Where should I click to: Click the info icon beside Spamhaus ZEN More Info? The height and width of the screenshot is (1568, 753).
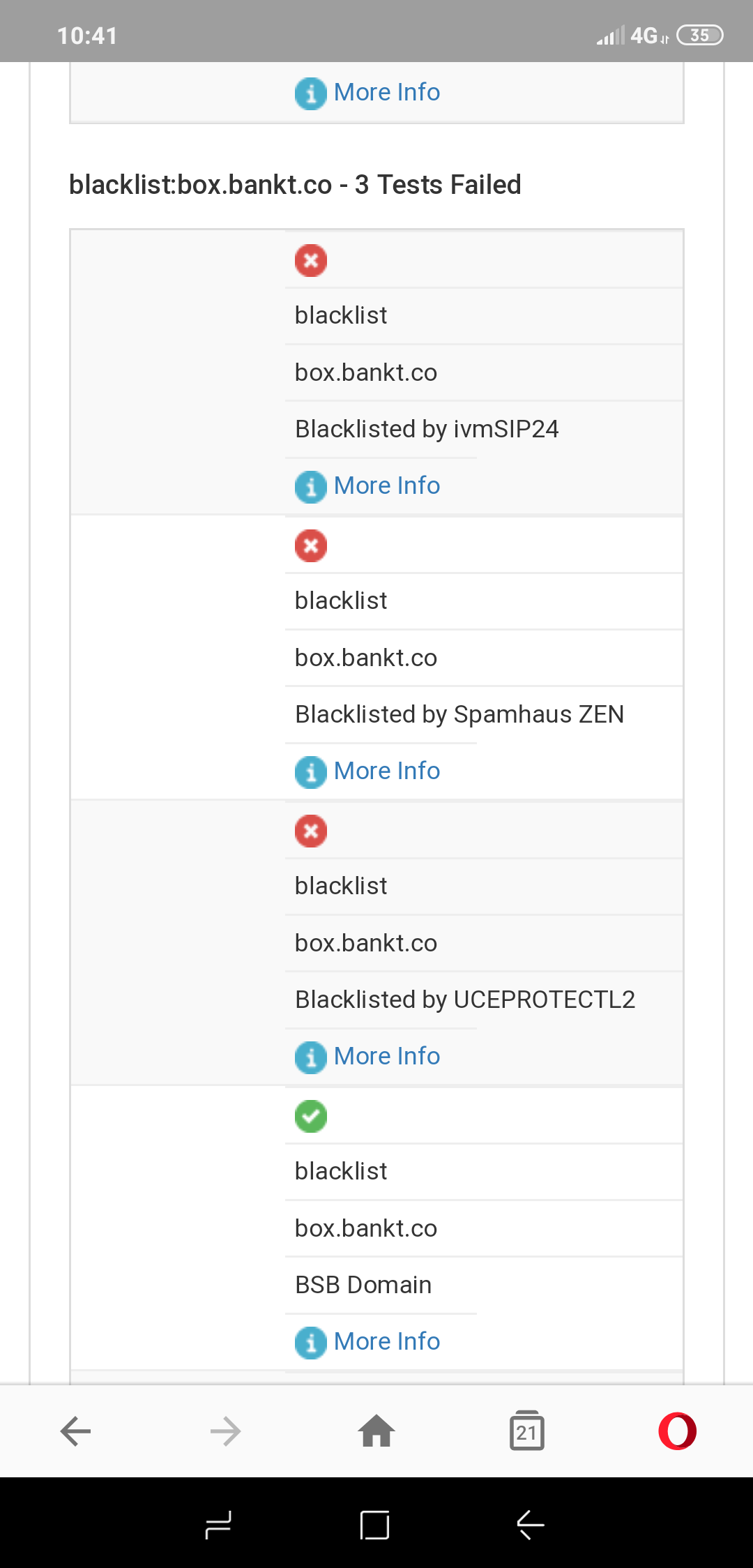coord(311,772)
